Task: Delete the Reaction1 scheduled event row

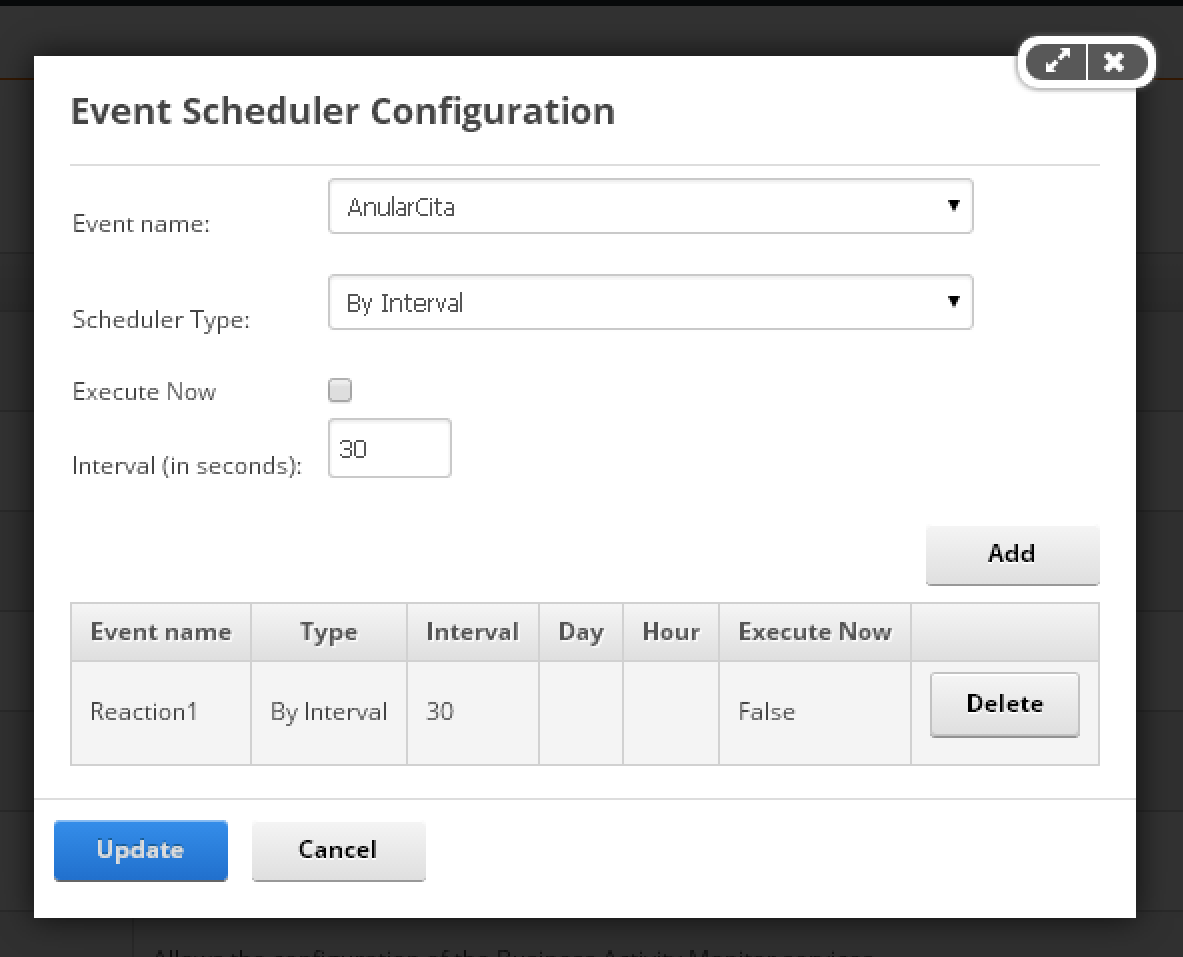Action: 1004,704
